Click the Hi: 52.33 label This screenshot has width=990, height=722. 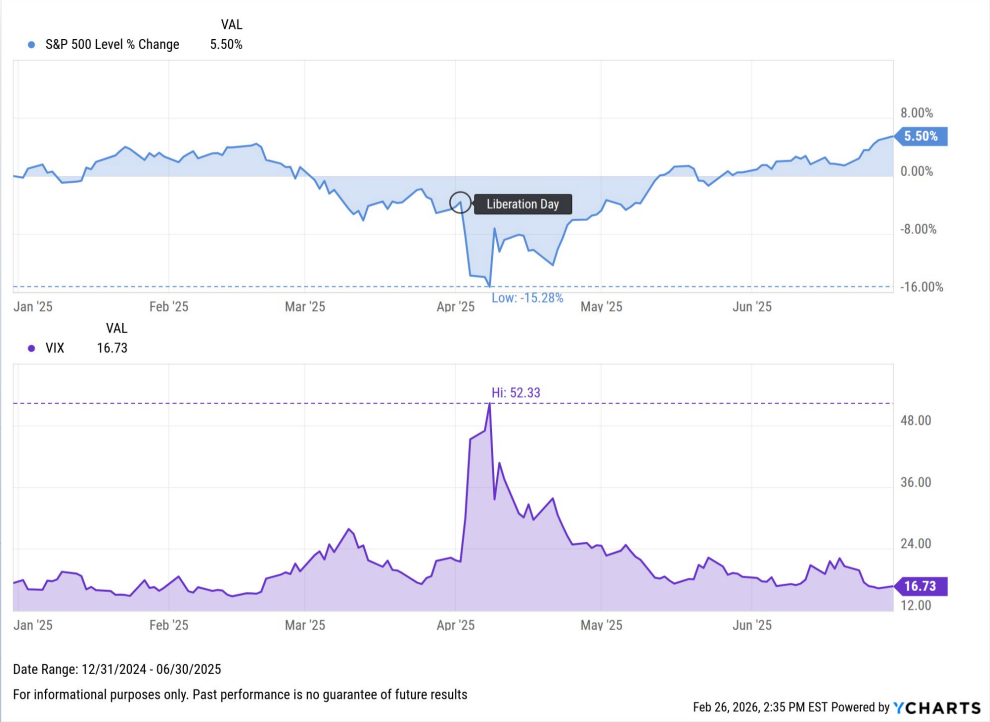pos(515,393)
